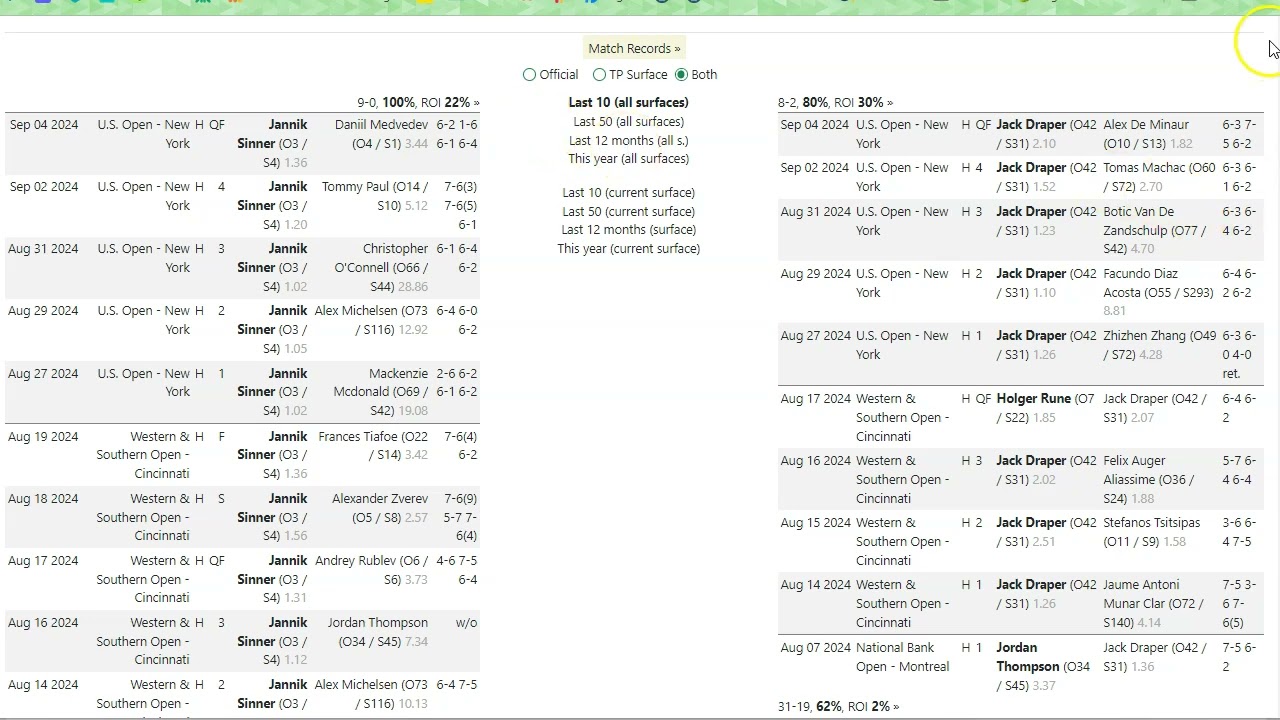The image size is (1280, 720).
Task: Open Frances Tiafoe's player link
Action: point(359,437)
